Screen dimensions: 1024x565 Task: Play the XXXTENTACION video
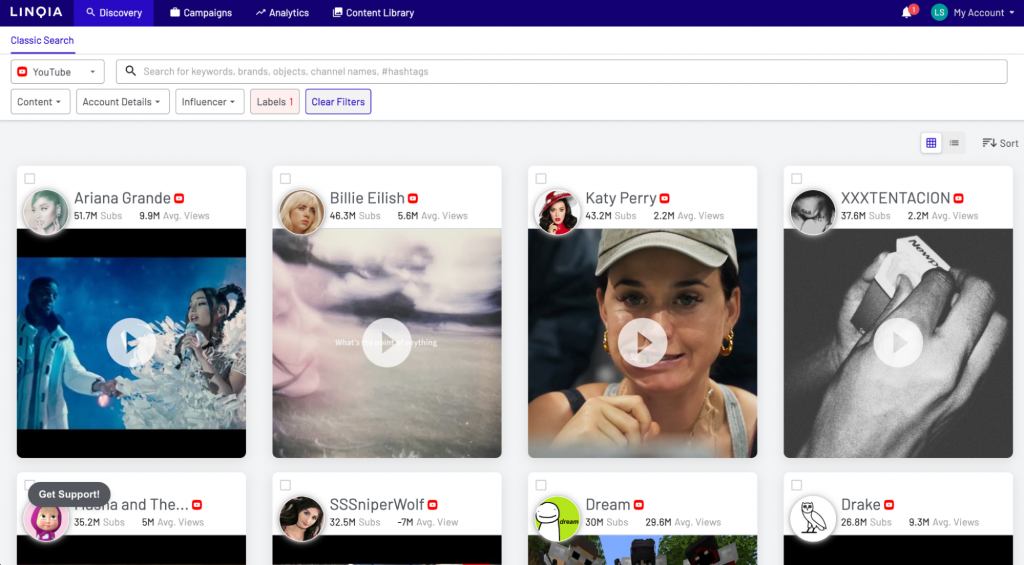[x=898, y=342]
